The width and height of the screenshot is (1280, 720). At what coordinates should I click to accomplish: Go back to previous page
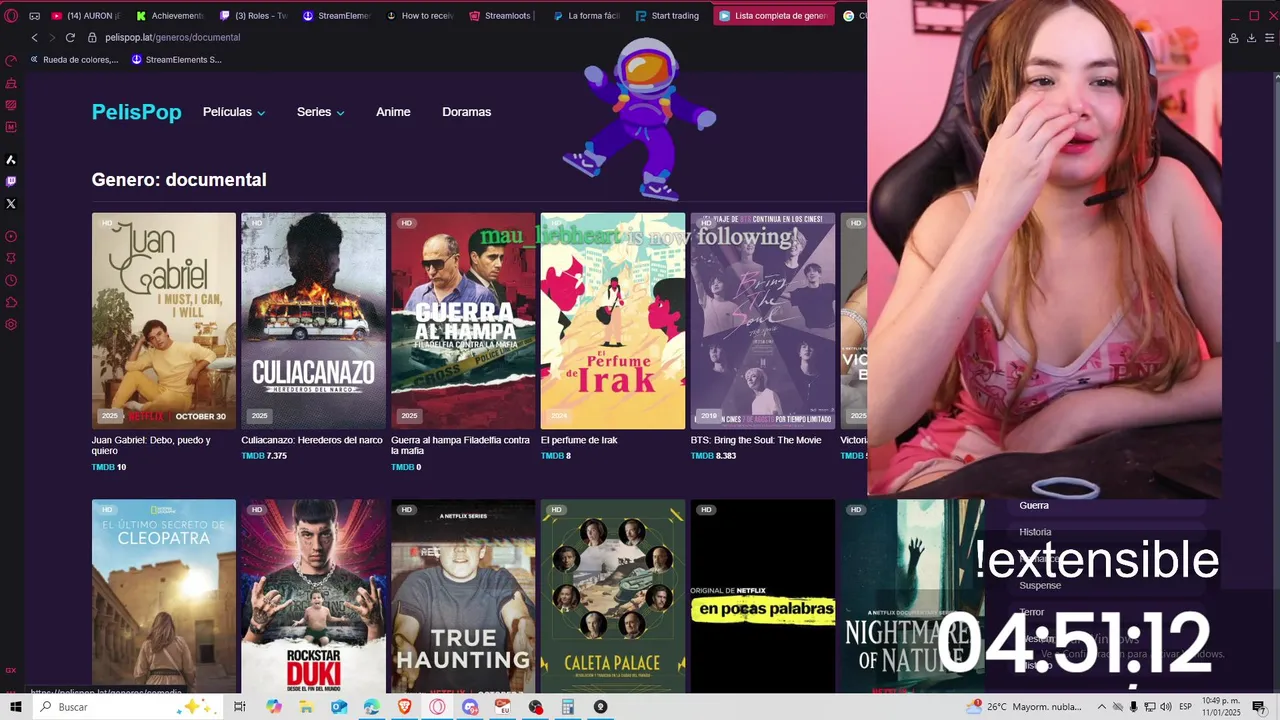click(34, 37)
